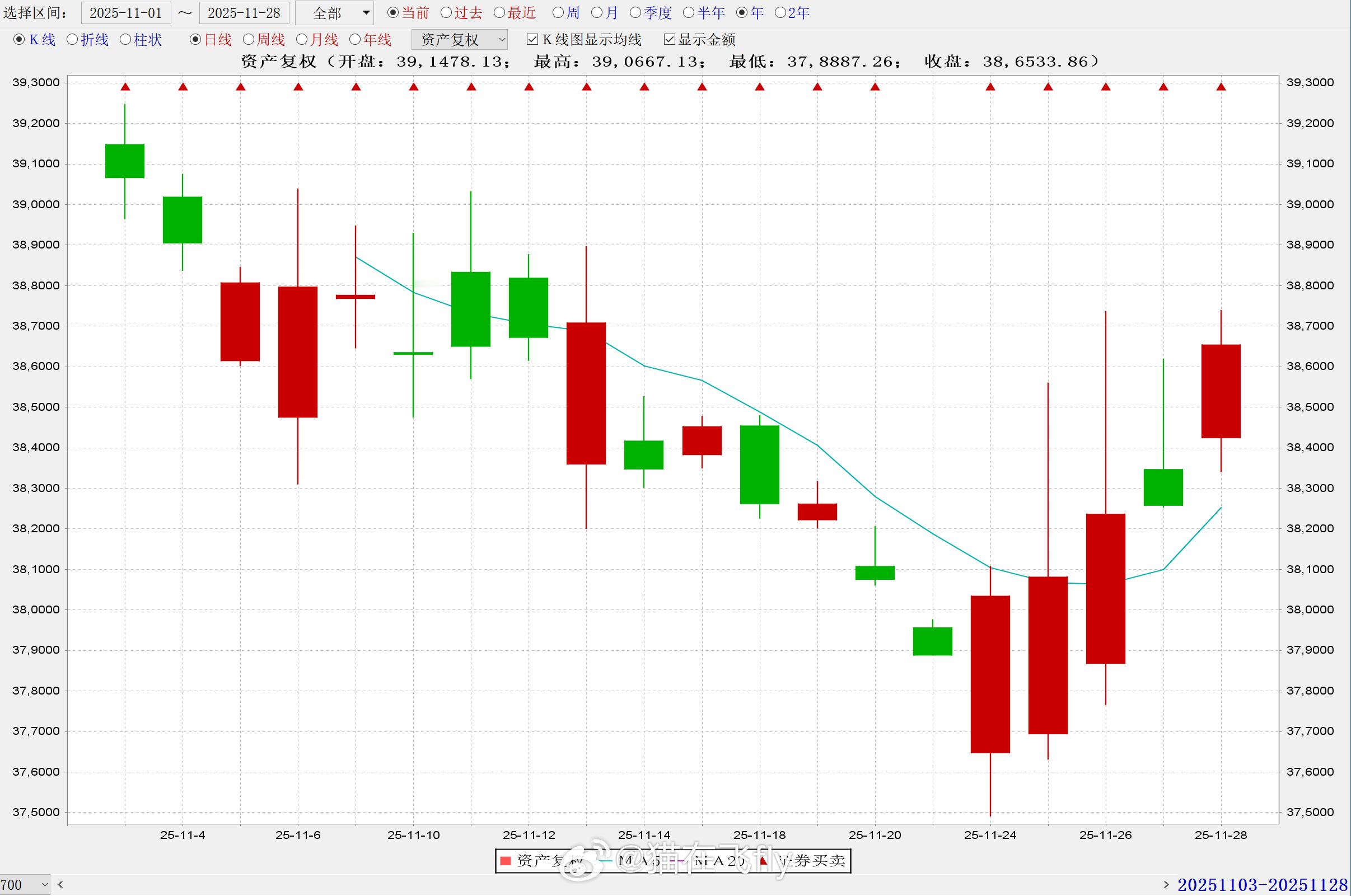Select the 折线 chart type radio
The width and height of the screenshot is (1351, 896).
pyautogui.click(x=73, y=39)
